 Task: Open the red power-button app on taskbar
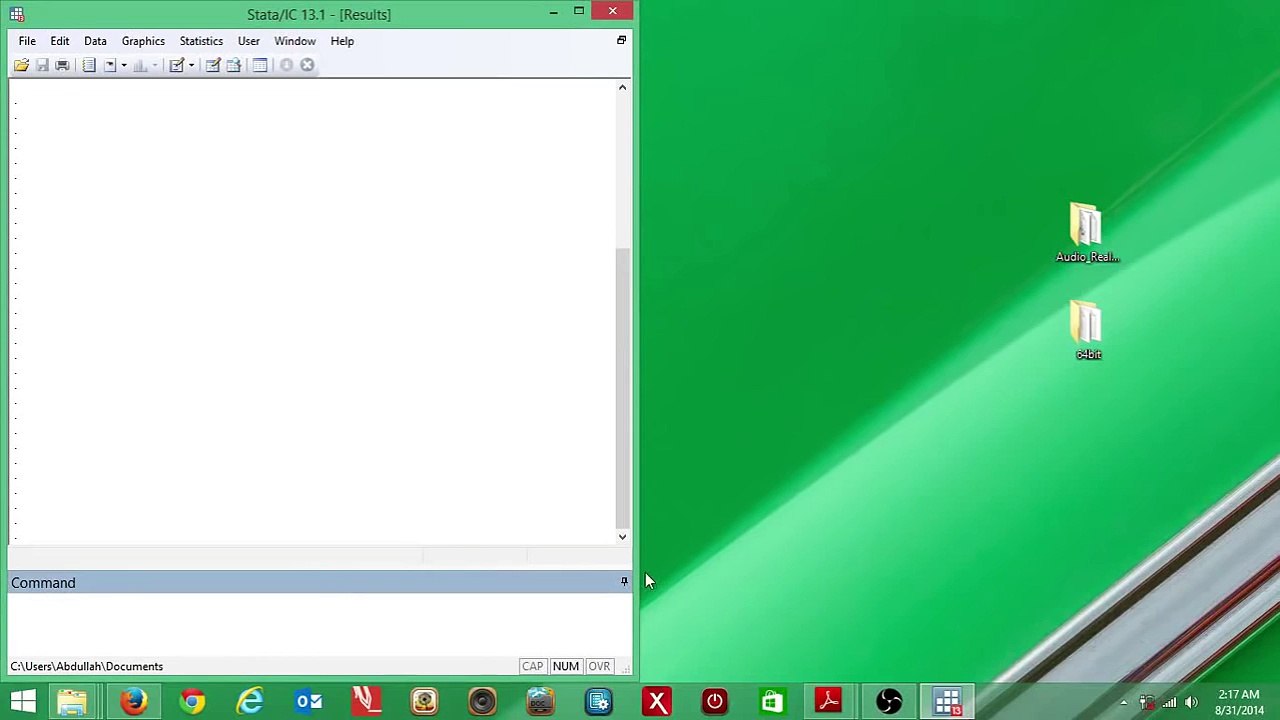coord(714,701)
